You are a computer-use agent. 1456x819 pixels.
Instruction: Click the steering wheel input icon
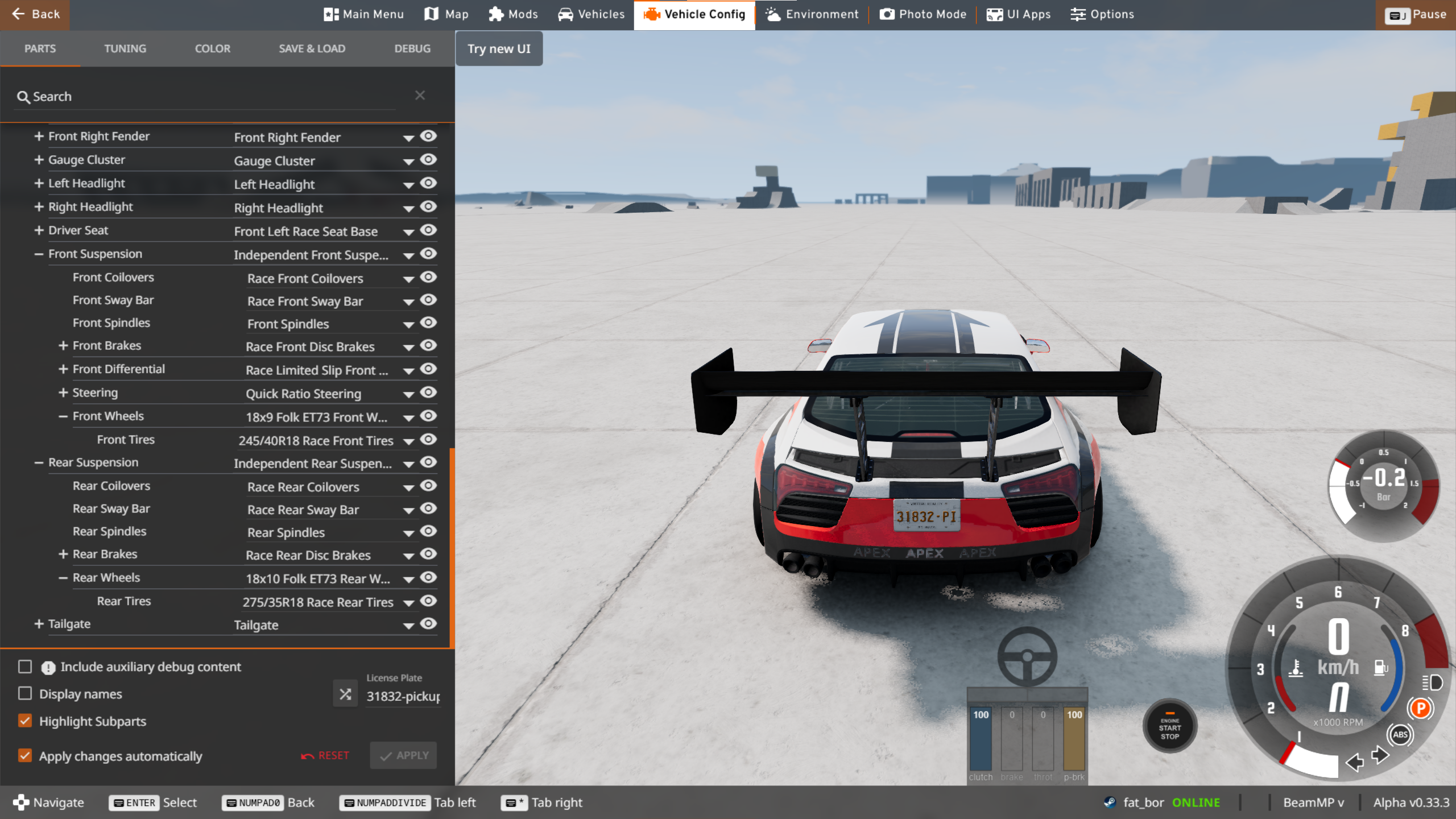tap(1027, 657)
